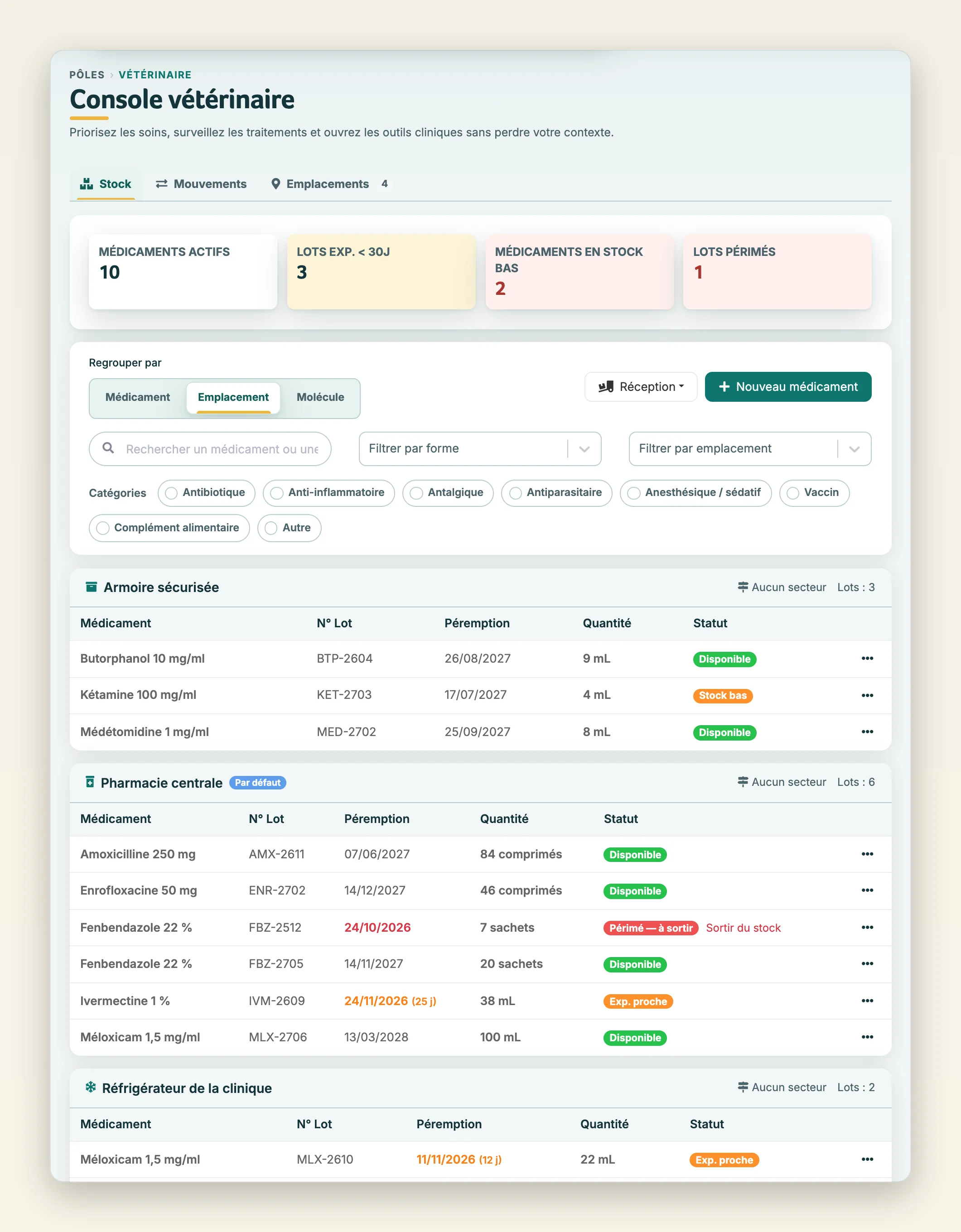
Task: Open actions menu for Butorphanol 10 mg/ml row
Action: pyautogui.click(x=867, y=658)
